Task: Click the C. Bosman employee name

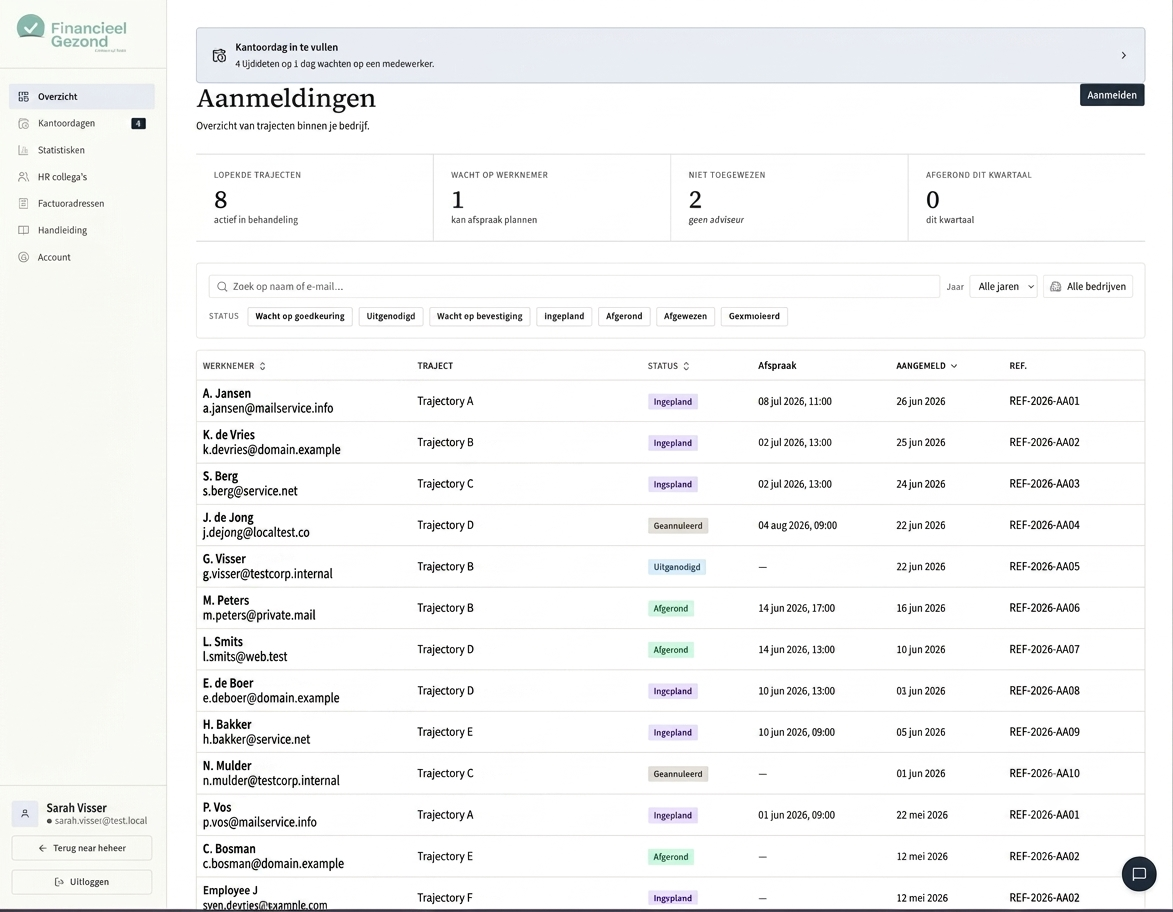Action: [229, 848]
